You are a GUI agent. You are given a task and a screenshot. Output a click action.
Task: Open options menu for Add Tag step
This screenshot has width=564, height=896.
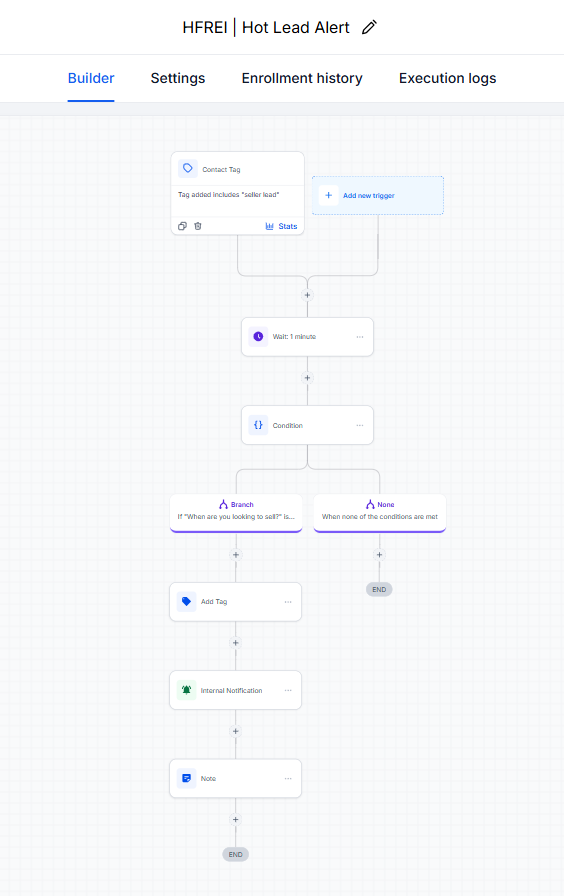pyautogui.click(x=288, y=602)
